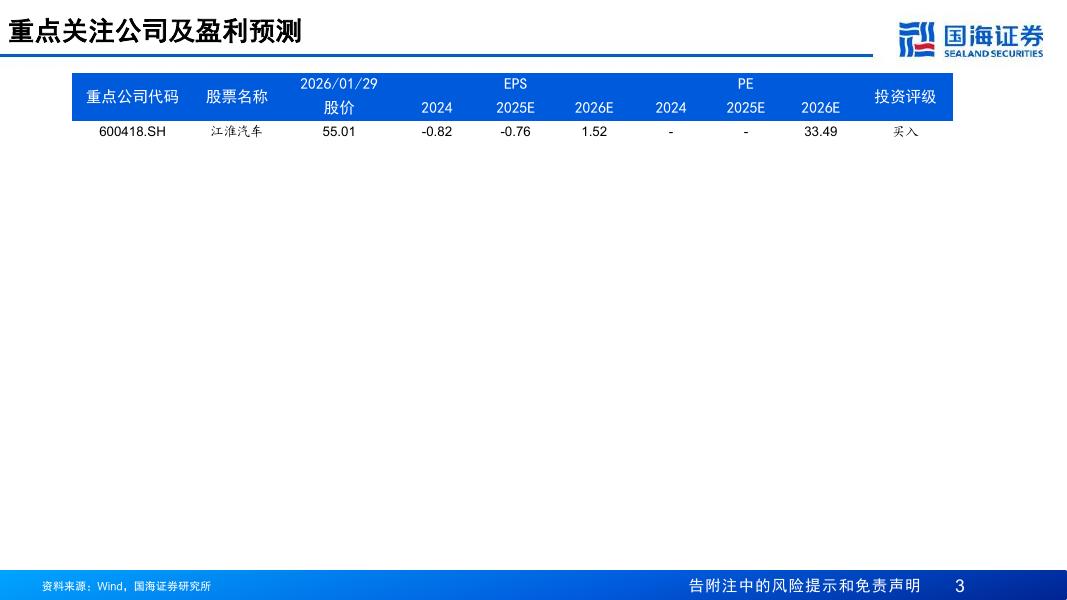This screenshot has width=1067, height=600.
Task: Select the 2025E EPS value -0.76
Action: tap(515, 131)
